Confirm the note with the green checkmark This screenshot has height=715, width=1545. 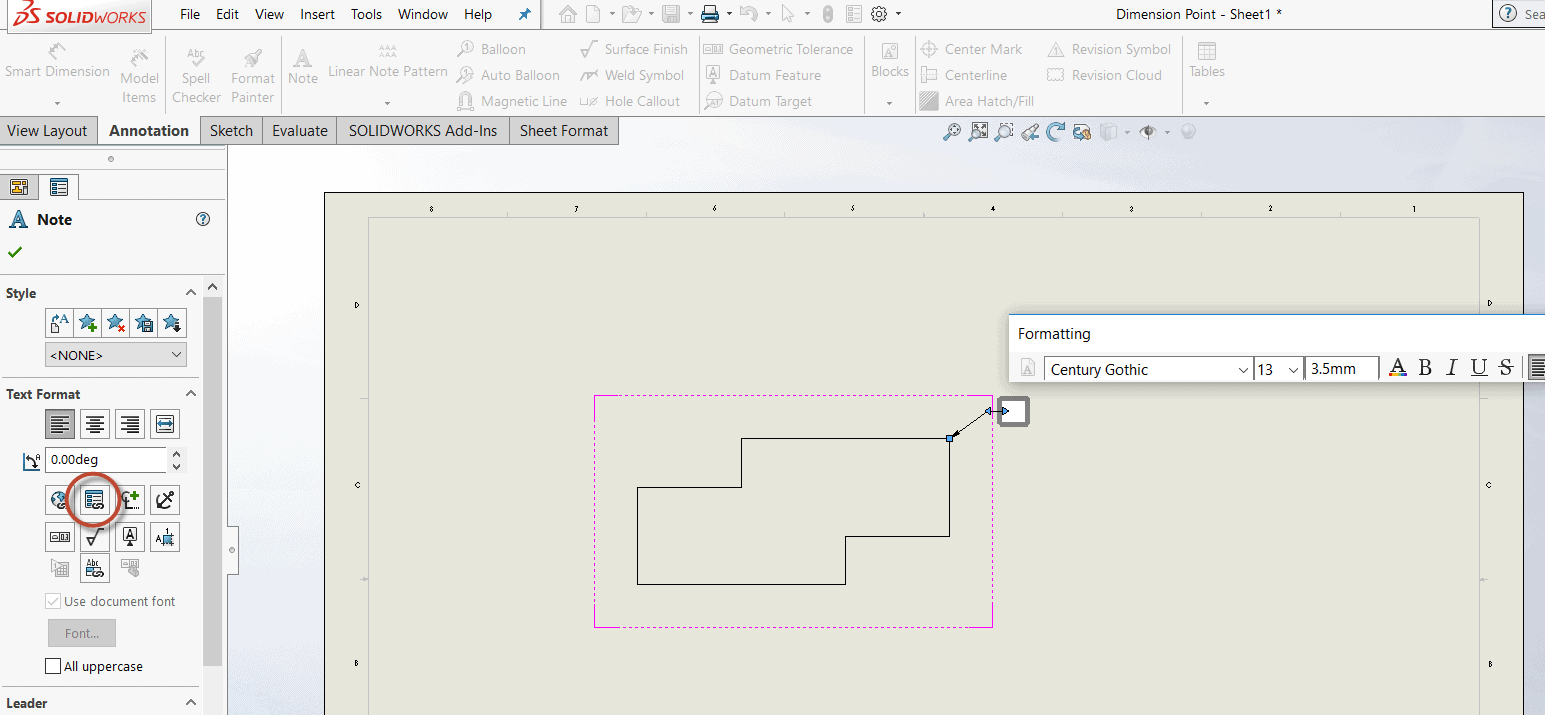(x=15, y=251)
